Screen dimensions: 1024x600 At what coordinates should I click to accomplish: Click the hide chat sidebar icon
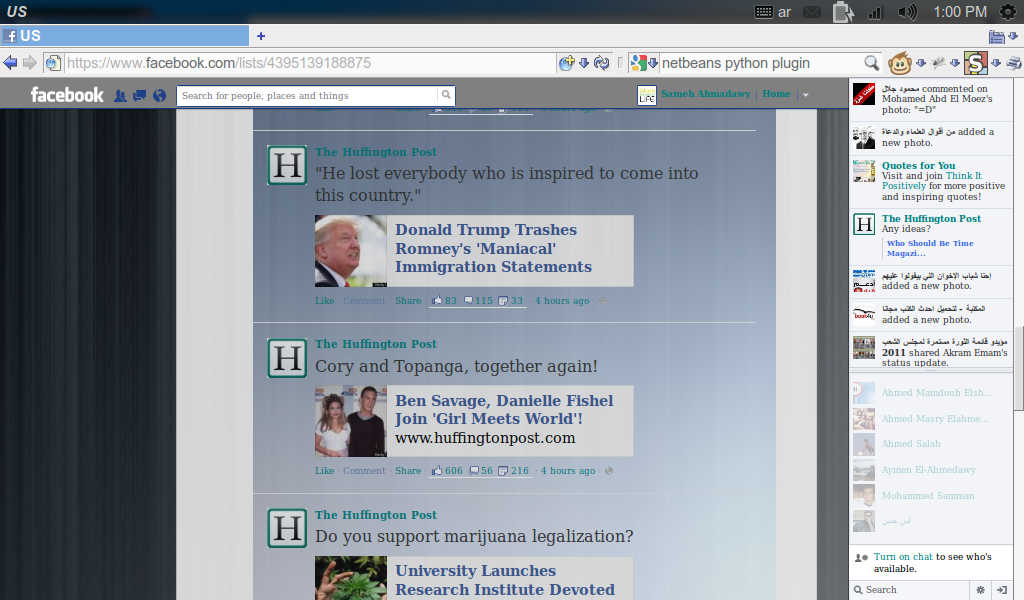(1002, 590)
